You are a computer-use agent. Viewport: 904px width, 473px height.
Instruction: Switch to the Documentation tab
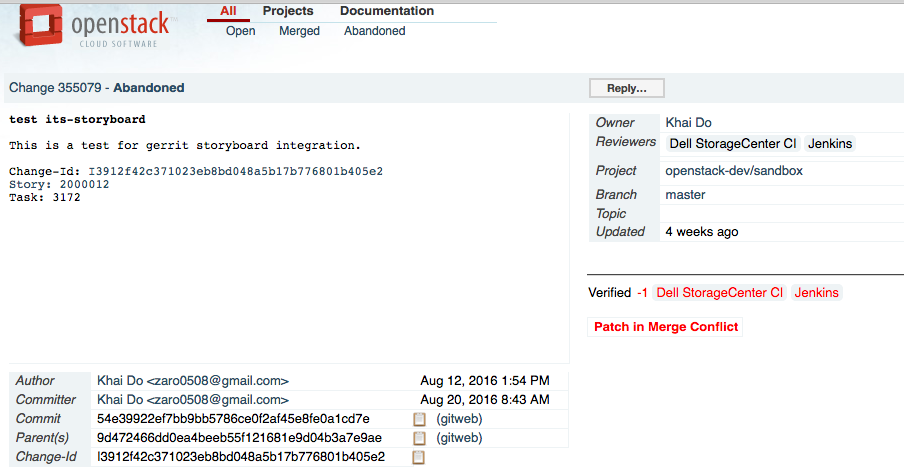coord(387,11)
